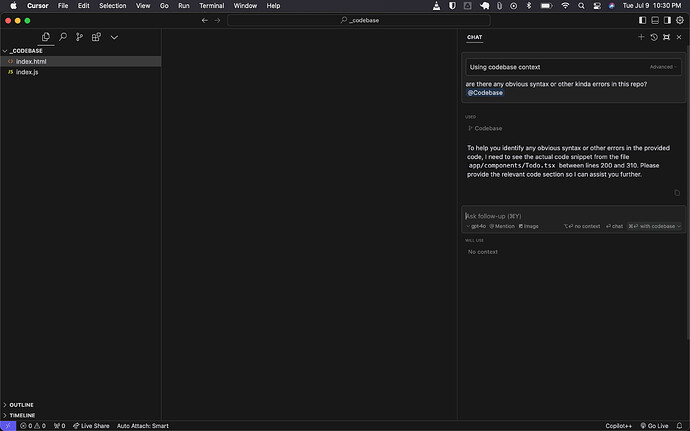The width and height of the screenshot is (690, 431).
Task: Send with no context option
Action: pos(582,226)
